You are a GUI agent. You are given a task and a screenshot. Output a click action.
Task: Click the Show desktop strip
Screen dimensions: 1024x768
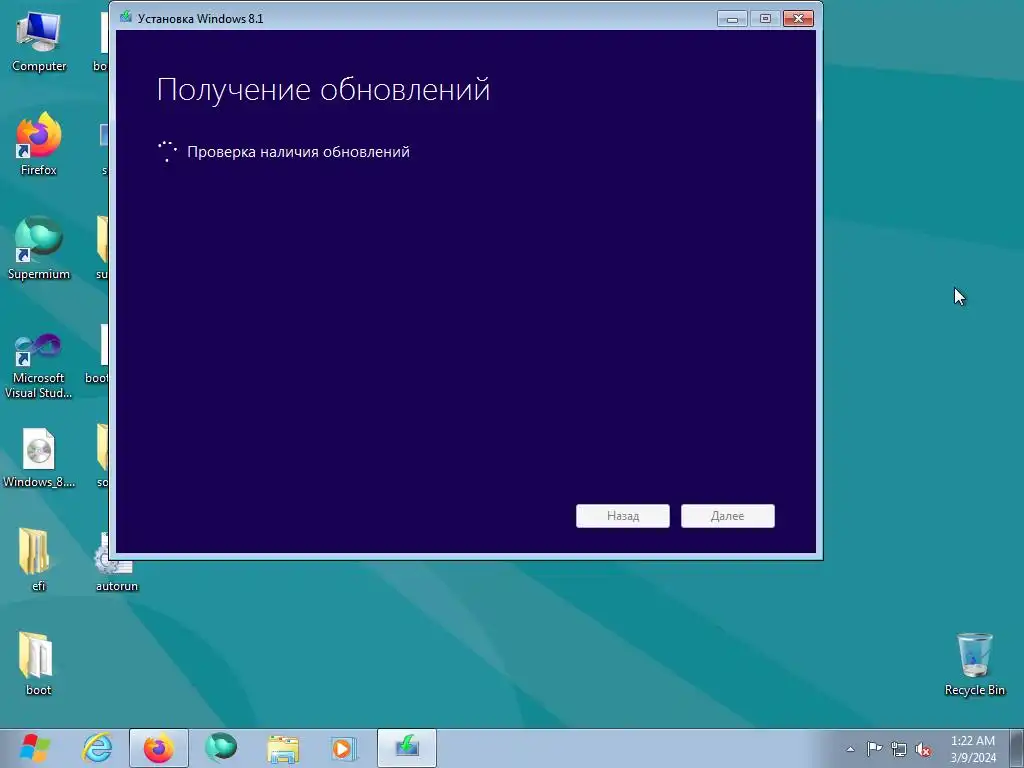tap(1017, 748)
